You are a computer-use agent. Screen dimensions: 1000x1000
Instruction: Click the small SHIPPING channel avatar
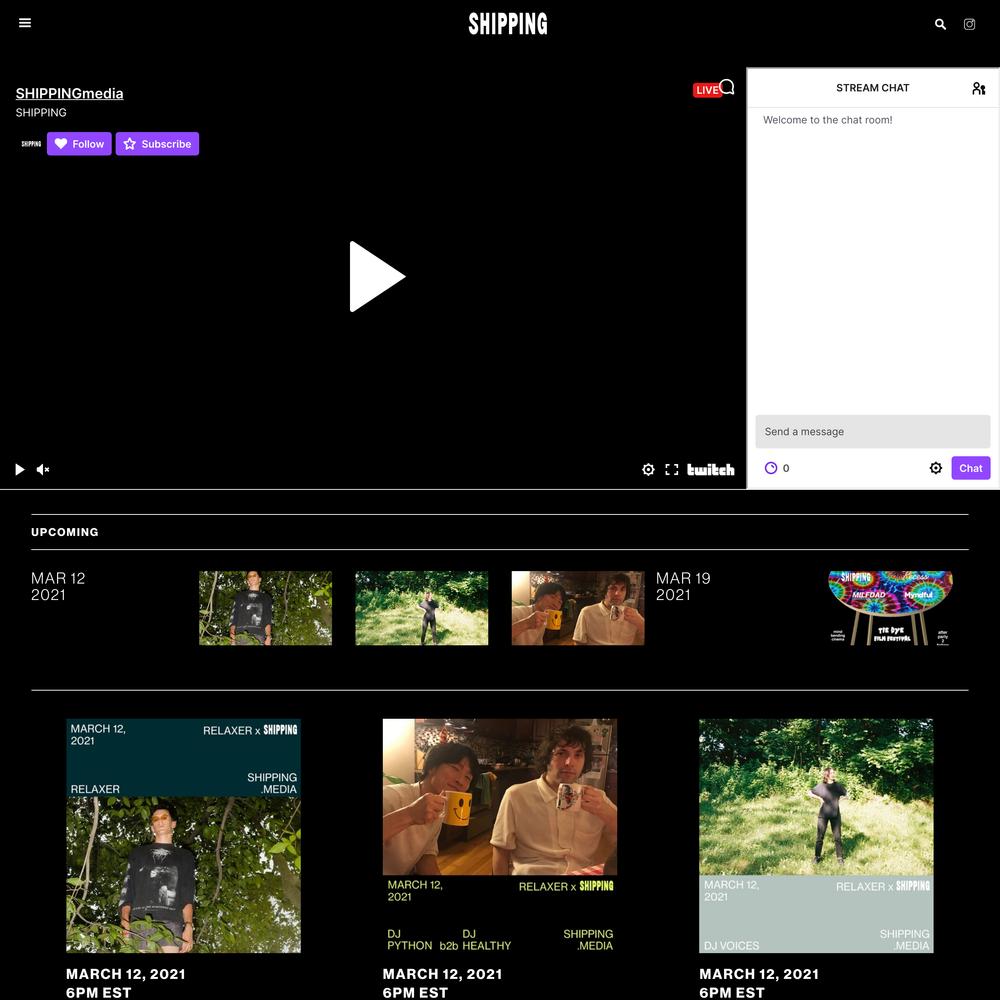point(31,143)
